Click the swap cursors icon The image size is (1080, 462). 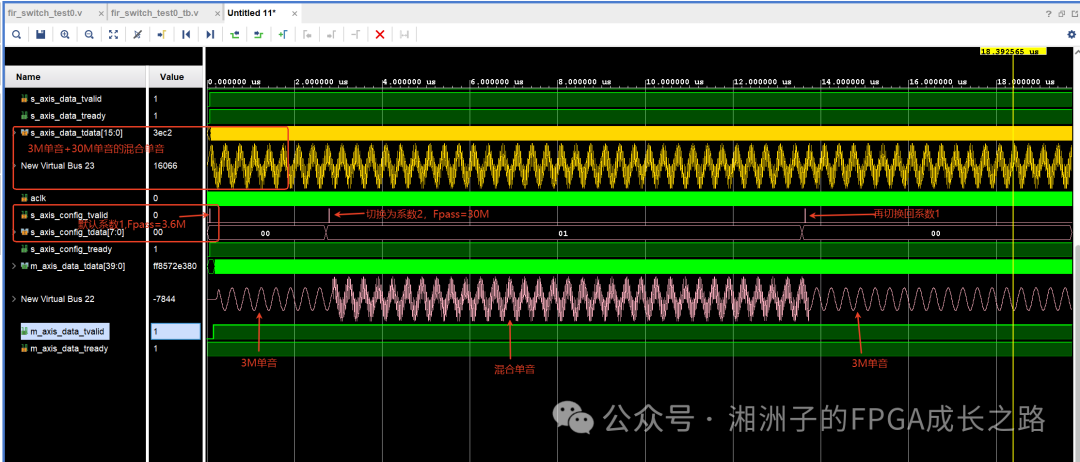click(x=355, y=34)
